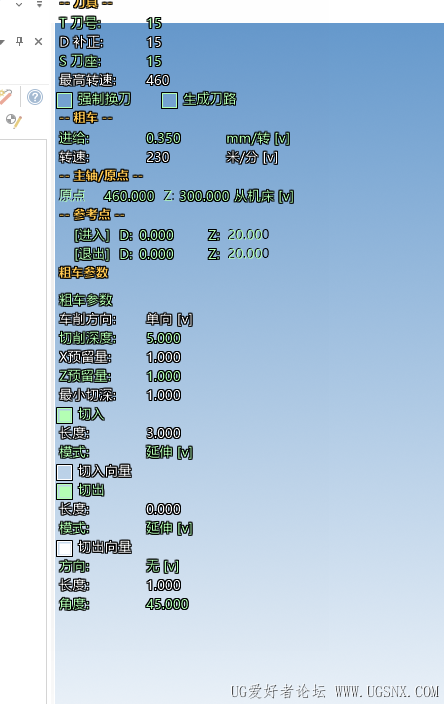Click the -- 粗车 -- section header
This screenshot has height=704, width=444.
pyautogui.click(x=86, y=118)
